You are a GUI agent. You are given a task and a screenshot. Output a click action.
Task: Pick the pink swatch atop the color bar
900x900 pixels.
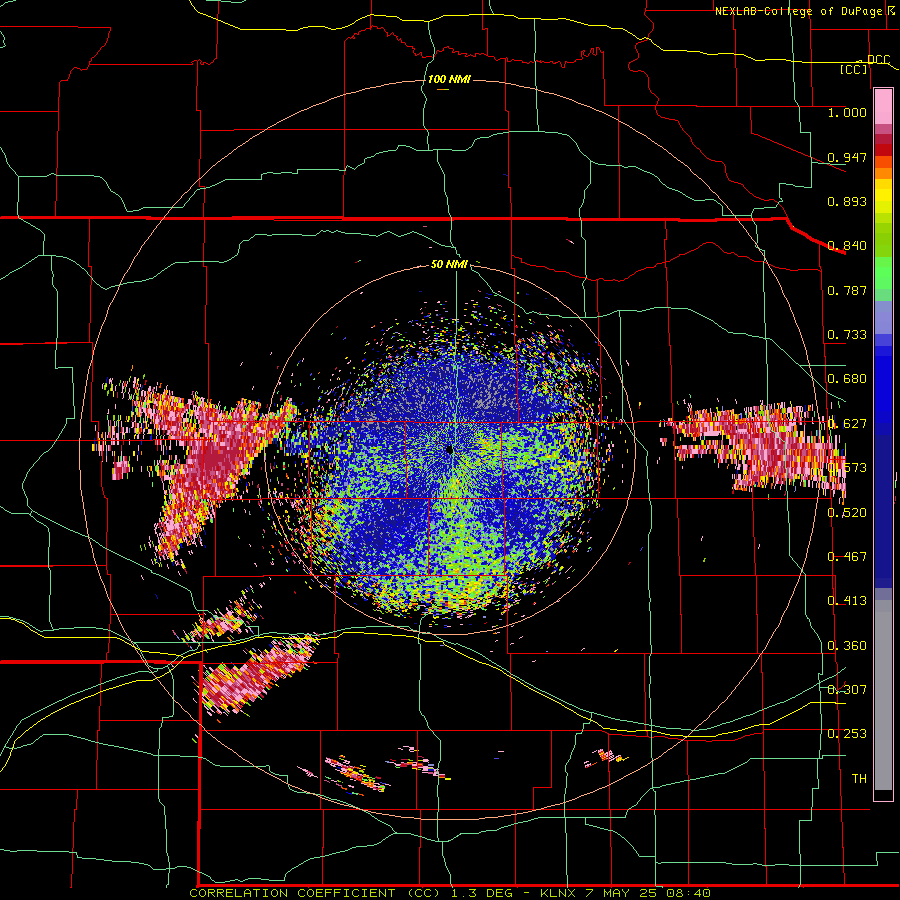point(883,107)
